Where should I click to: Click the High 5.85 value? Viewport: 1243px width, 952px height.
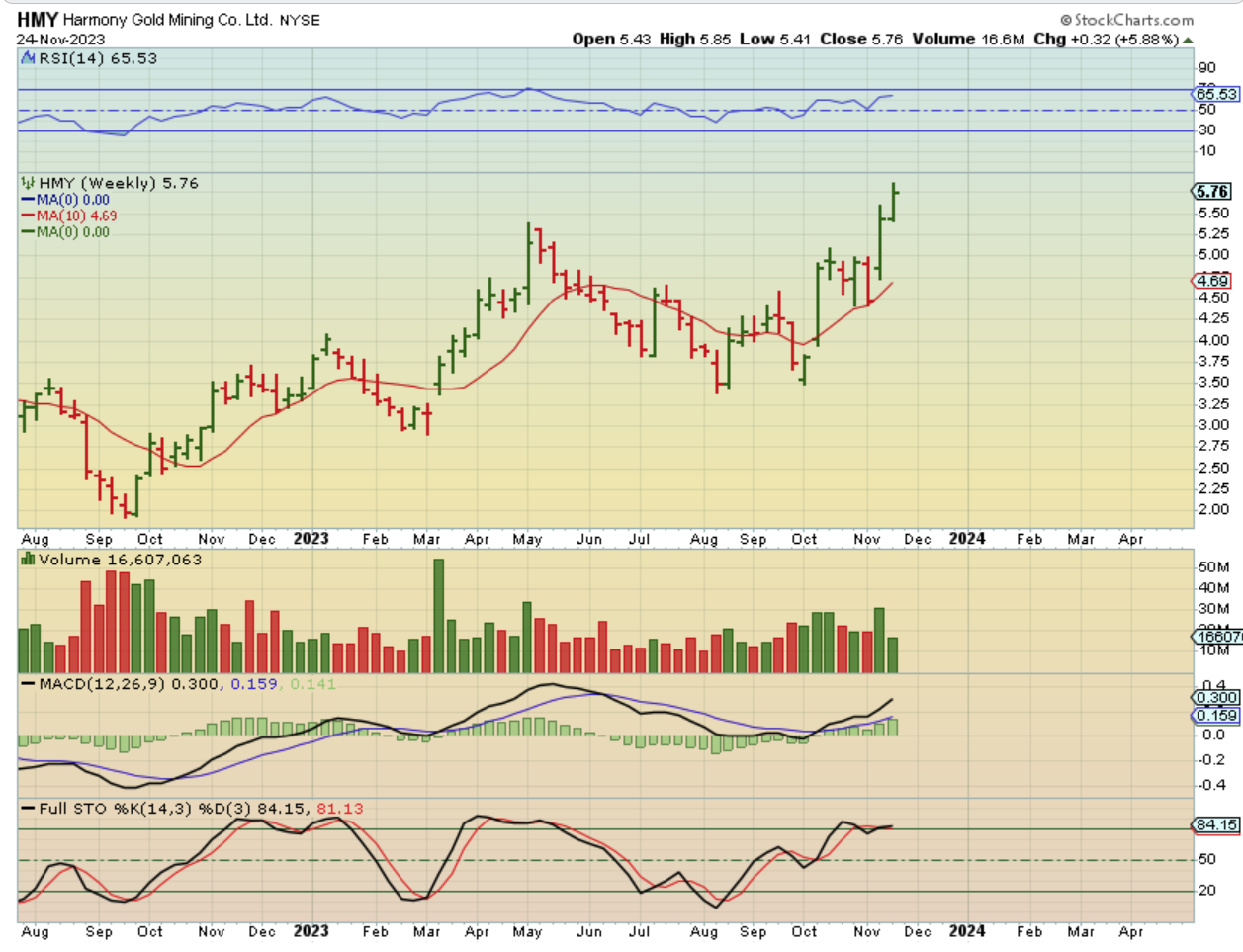click(695, 40)
